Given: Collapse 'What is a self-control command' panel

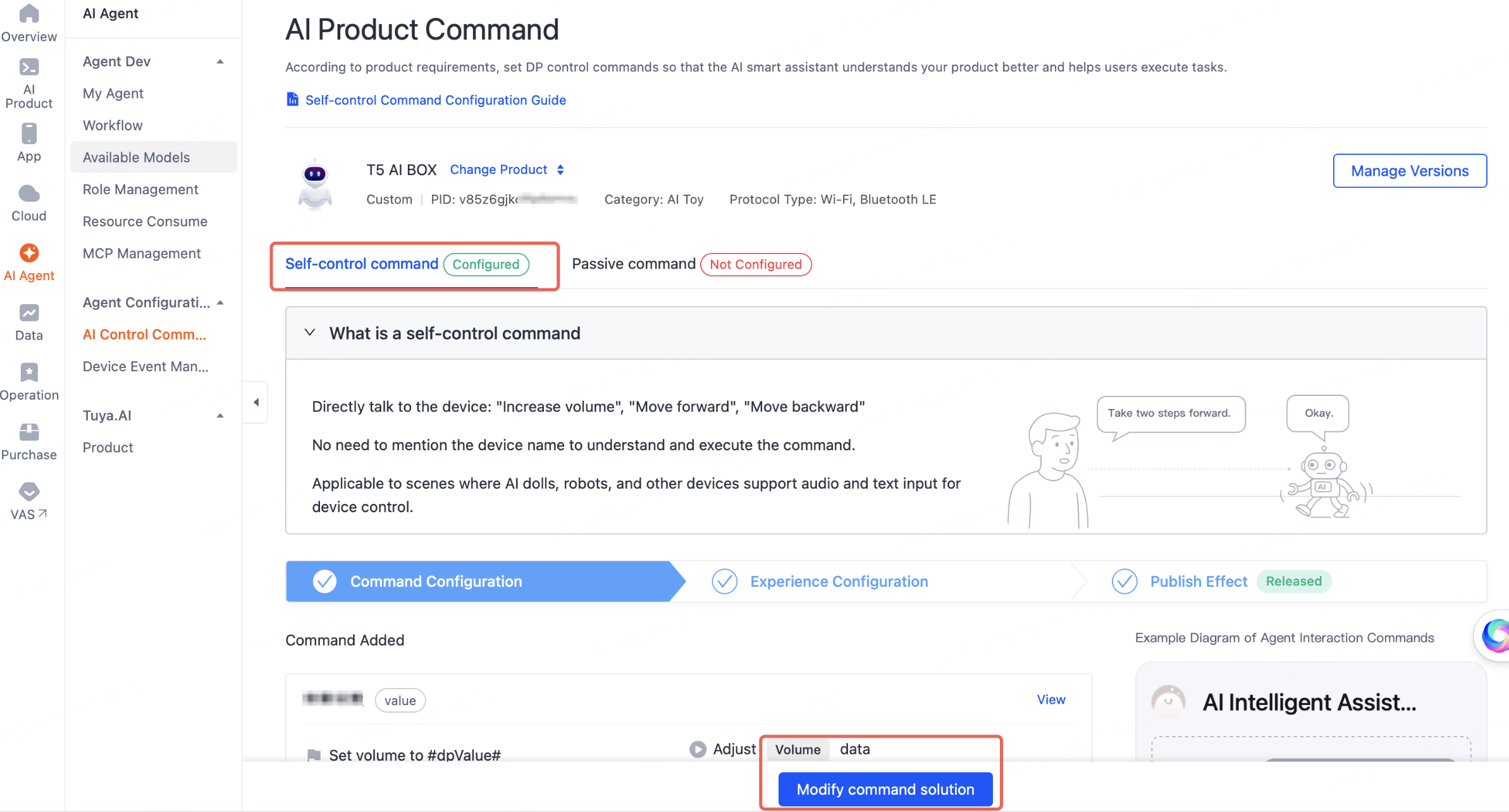Looking at the screenshot, I should click(x=310, y=333).
